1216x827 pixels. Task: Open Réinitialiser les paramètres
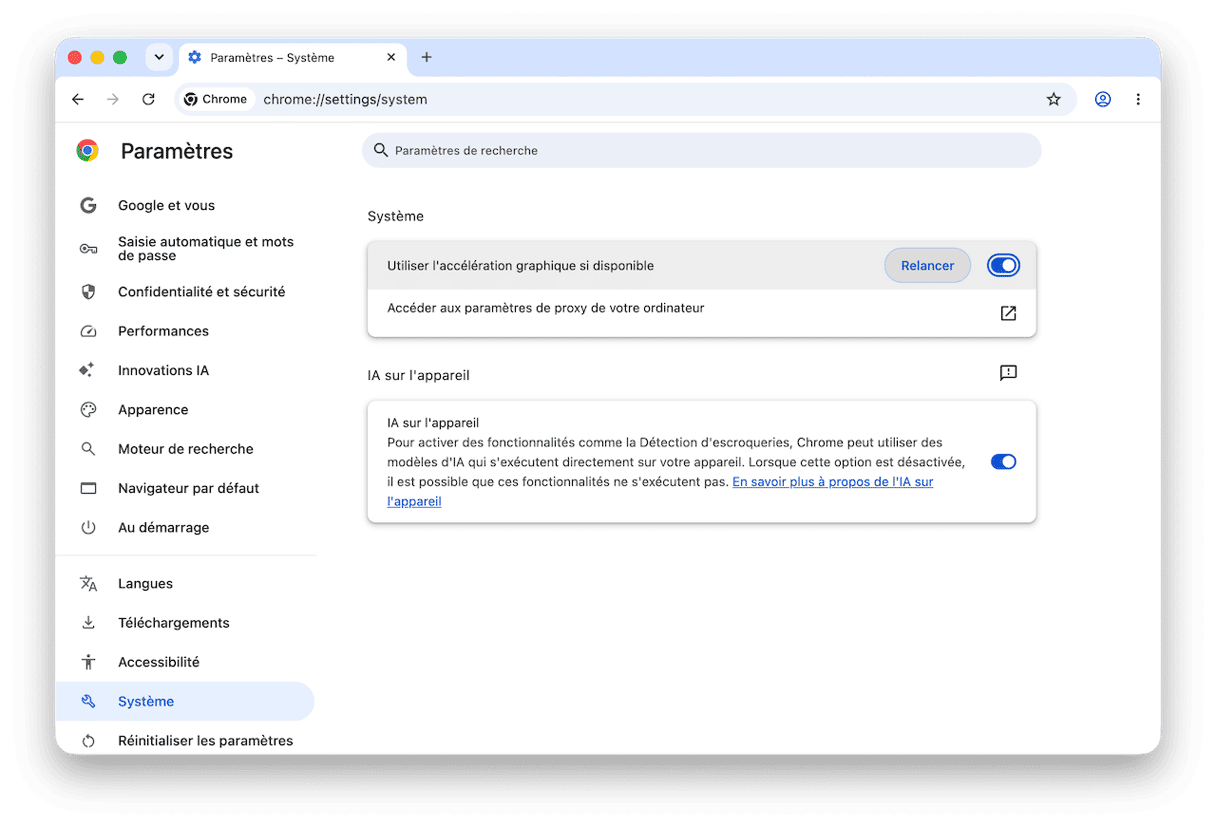185,741
